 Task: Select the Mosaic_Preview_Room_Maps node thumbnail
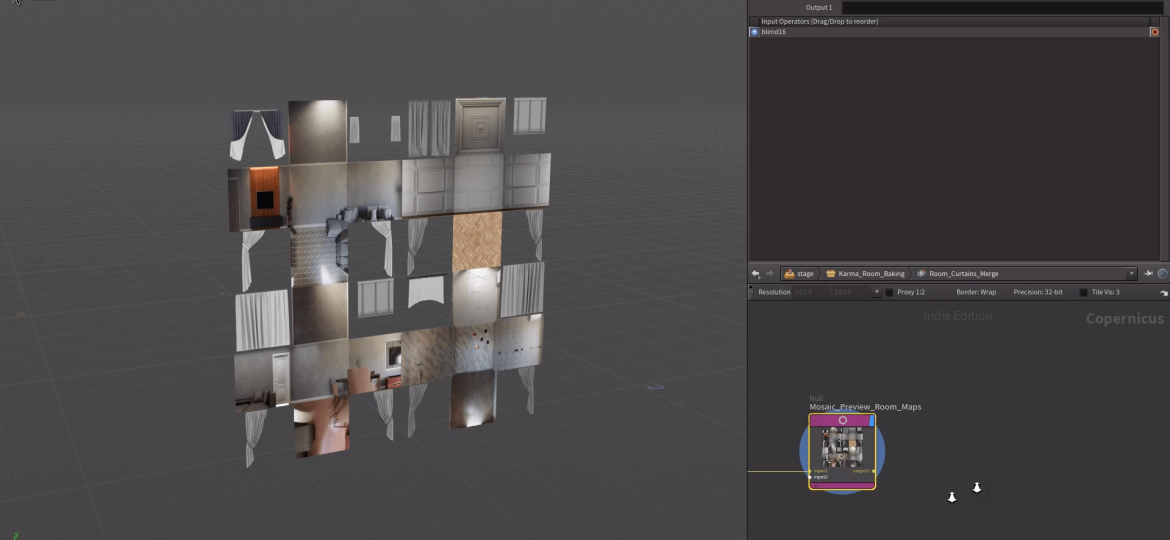tap(842, 448)
